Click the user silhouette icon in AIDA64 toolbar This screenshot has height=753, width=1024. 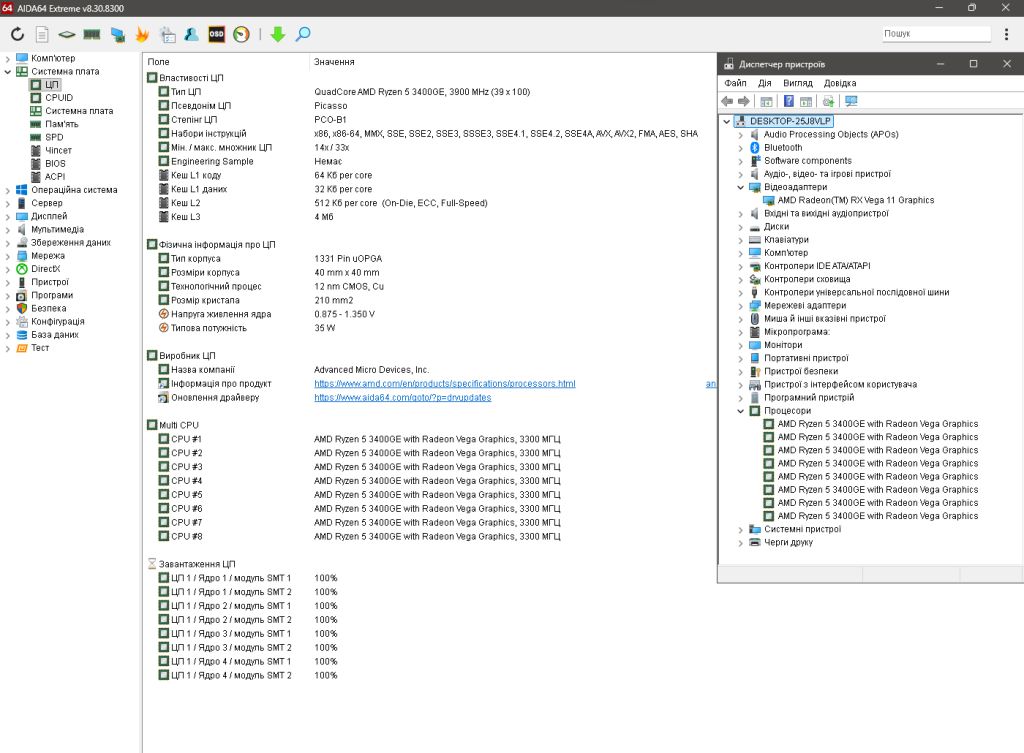click(191, 34)
